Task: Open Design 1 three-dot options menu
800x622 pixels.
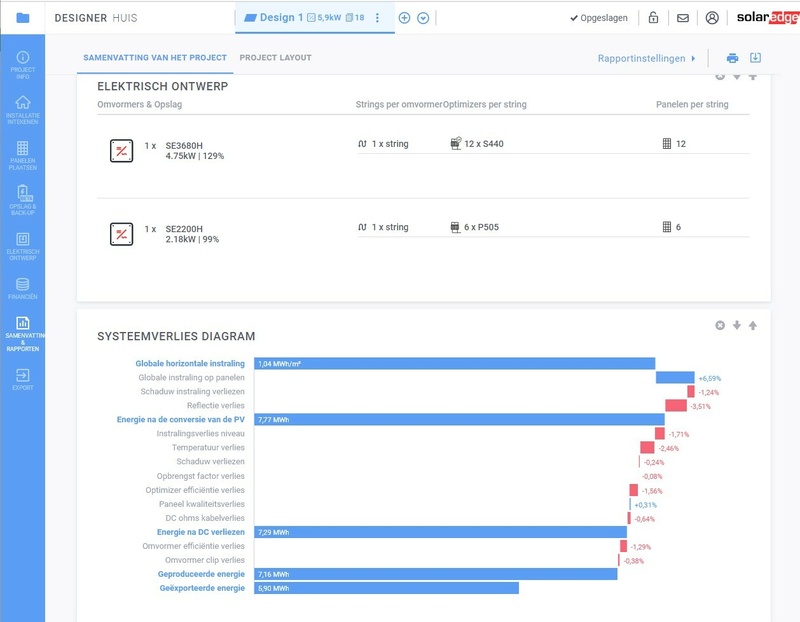Action: click(x=377, y=18)
